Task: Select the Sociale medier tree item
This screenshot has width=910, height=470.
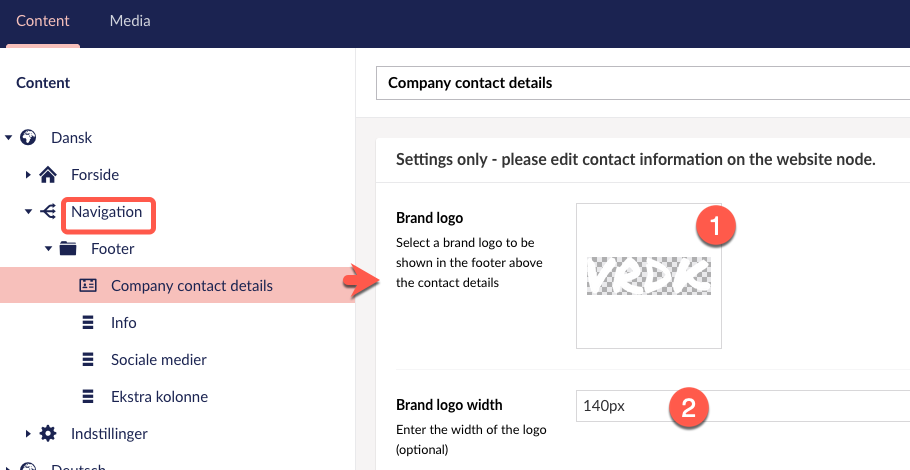Action: (x=158, y=360)
